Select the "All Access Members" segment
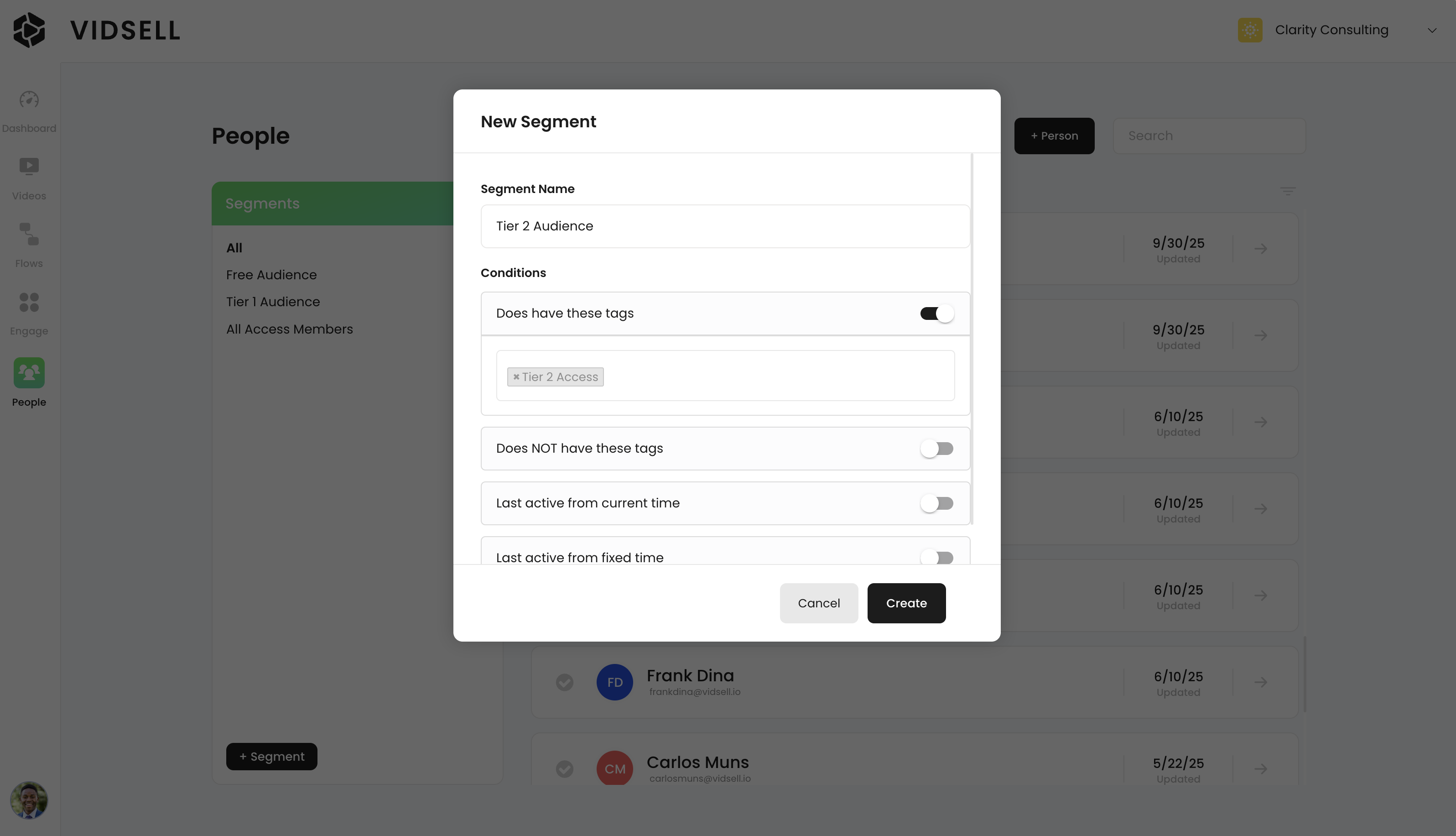The image size is (1456, 836). (289, 329)
